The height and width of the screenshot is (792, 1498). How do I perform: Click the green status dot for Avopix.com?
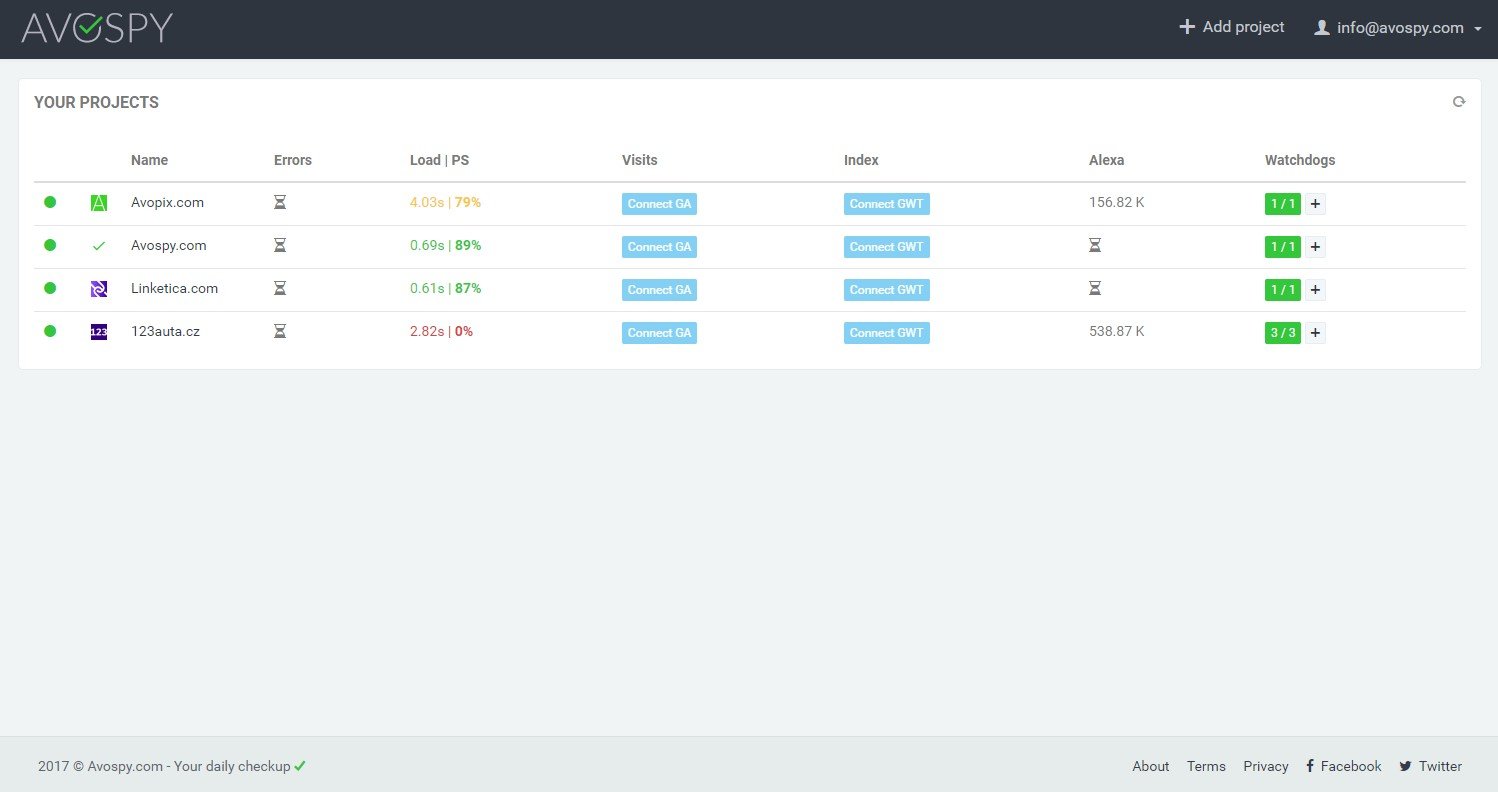point(50,202)
